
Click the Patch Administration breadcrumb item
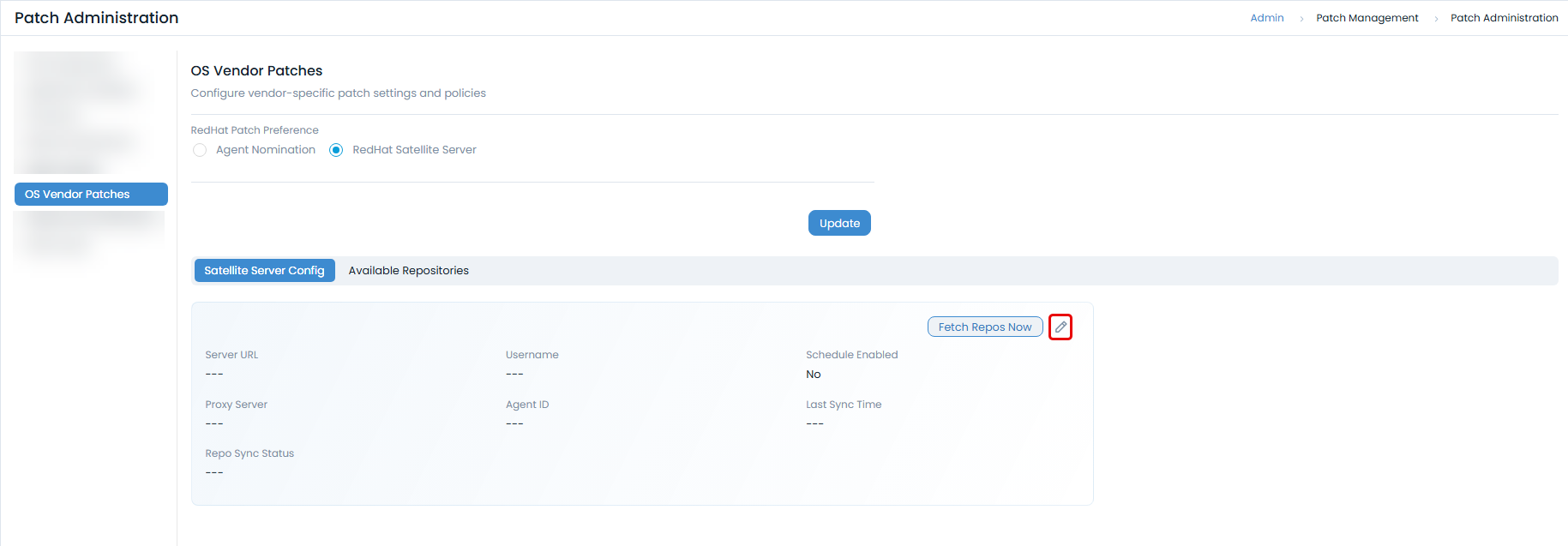pyautogui.click(x=1504, y=18)
